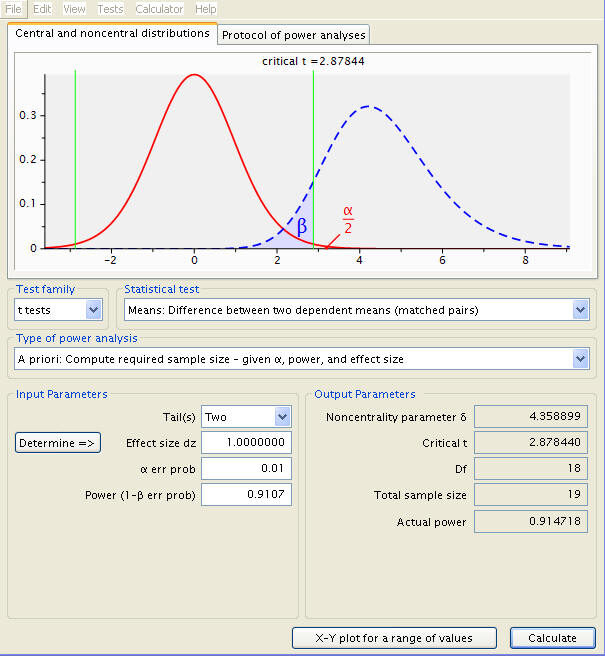Open the Tail(s) dropdown
This screenshot has height=656, width=605.
(246, 417)
